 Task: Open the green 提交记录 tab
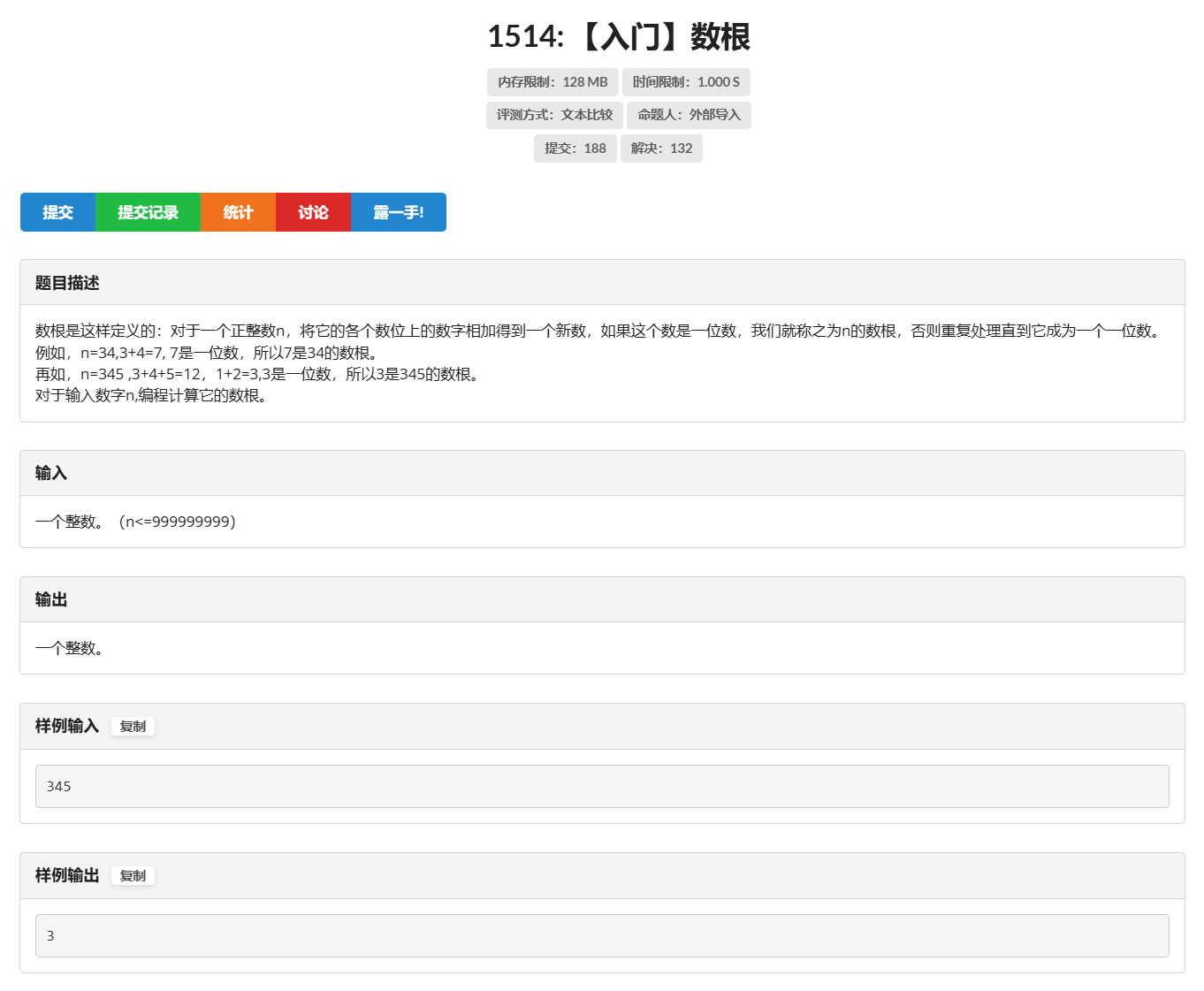click(x=148, y=212)
